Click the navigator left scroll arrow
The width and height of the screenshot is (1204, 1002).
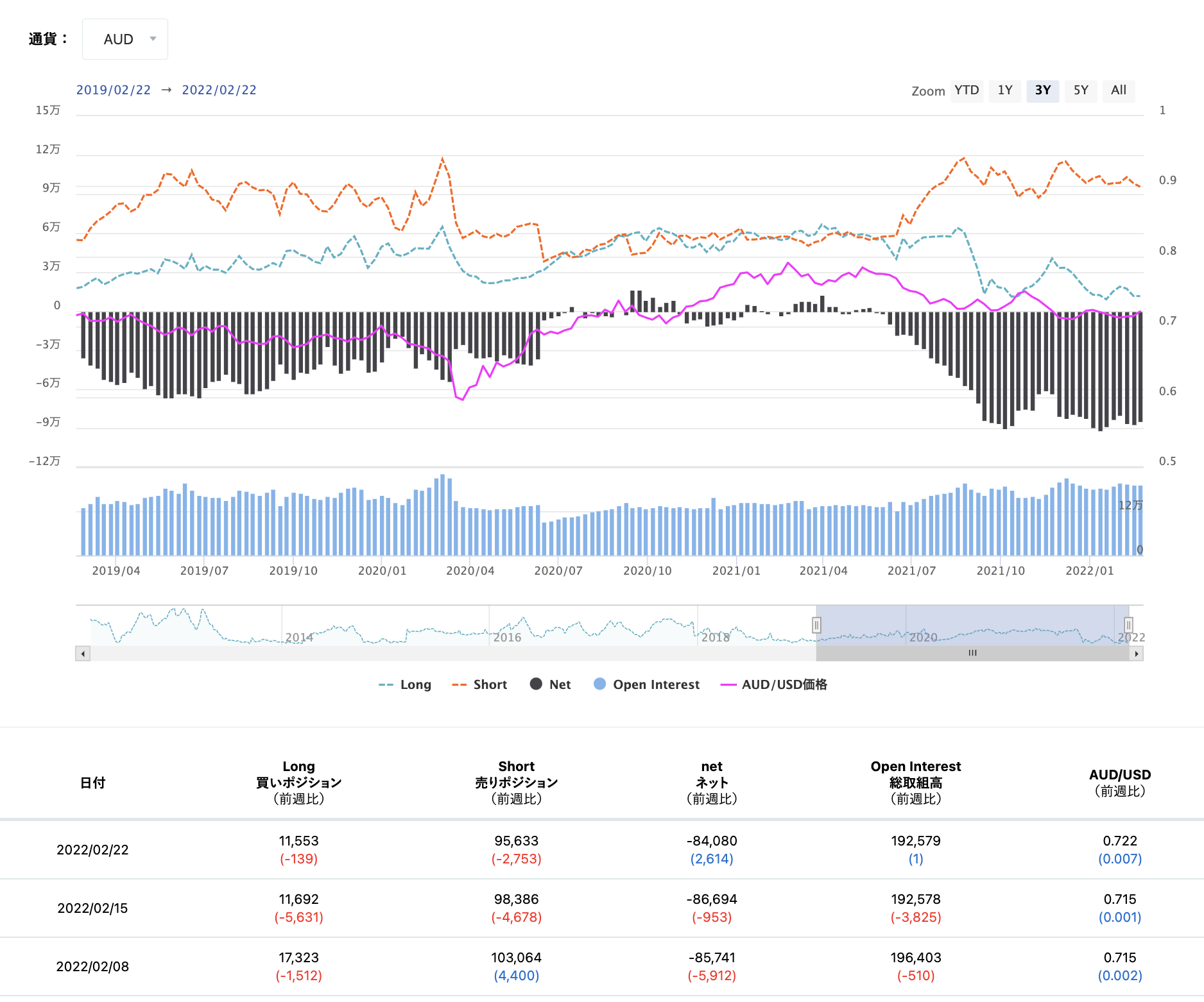point(82,654)
